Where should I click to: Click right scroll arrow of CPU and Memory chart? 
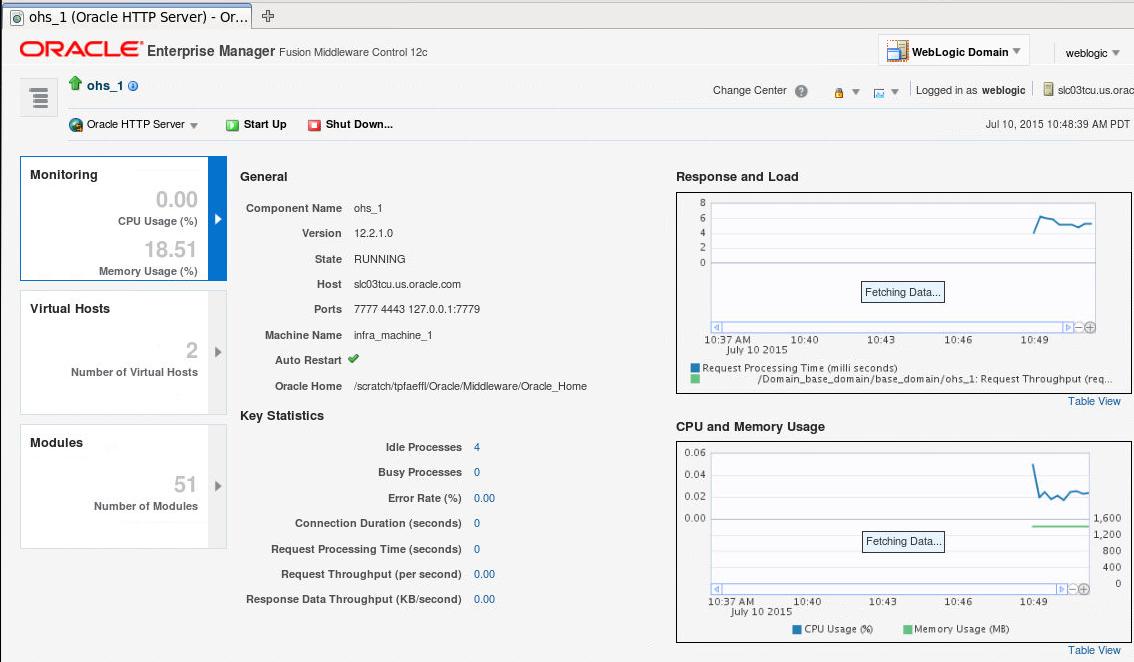click(x=1062, y=590)
